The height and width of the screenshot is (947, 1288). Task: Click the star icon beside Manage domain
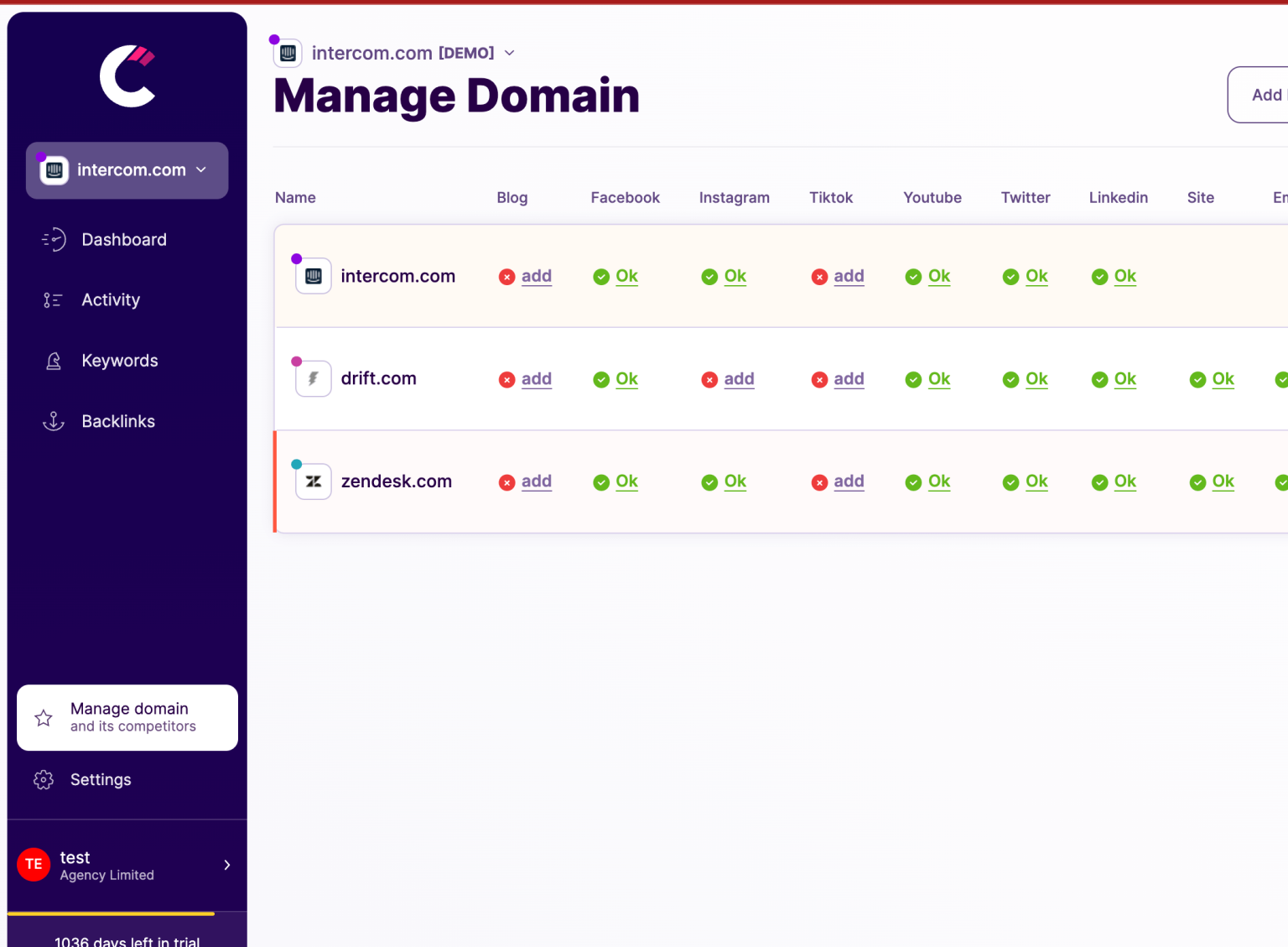coord(43,717)
